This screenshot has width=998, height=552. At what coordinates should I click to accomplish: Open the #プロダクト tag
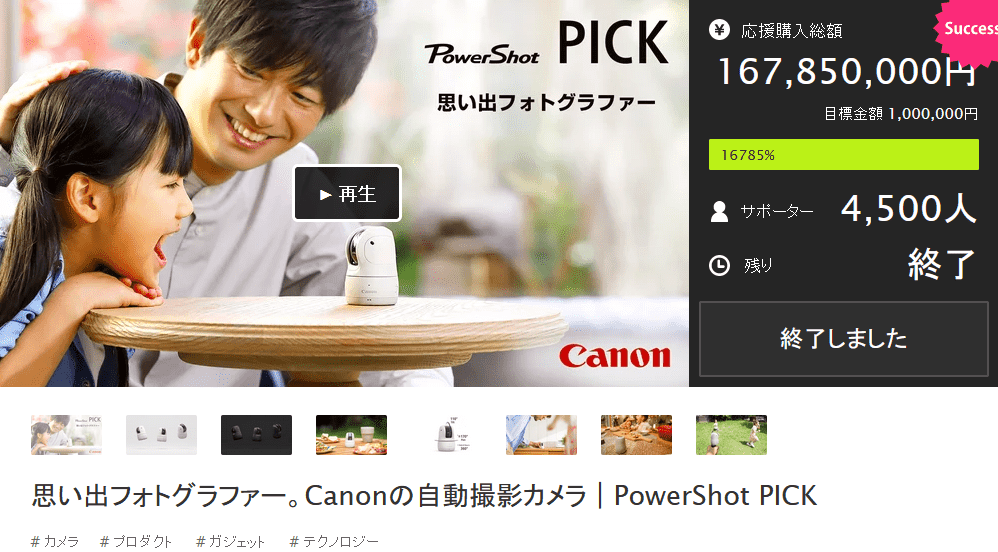pos(136,542)
